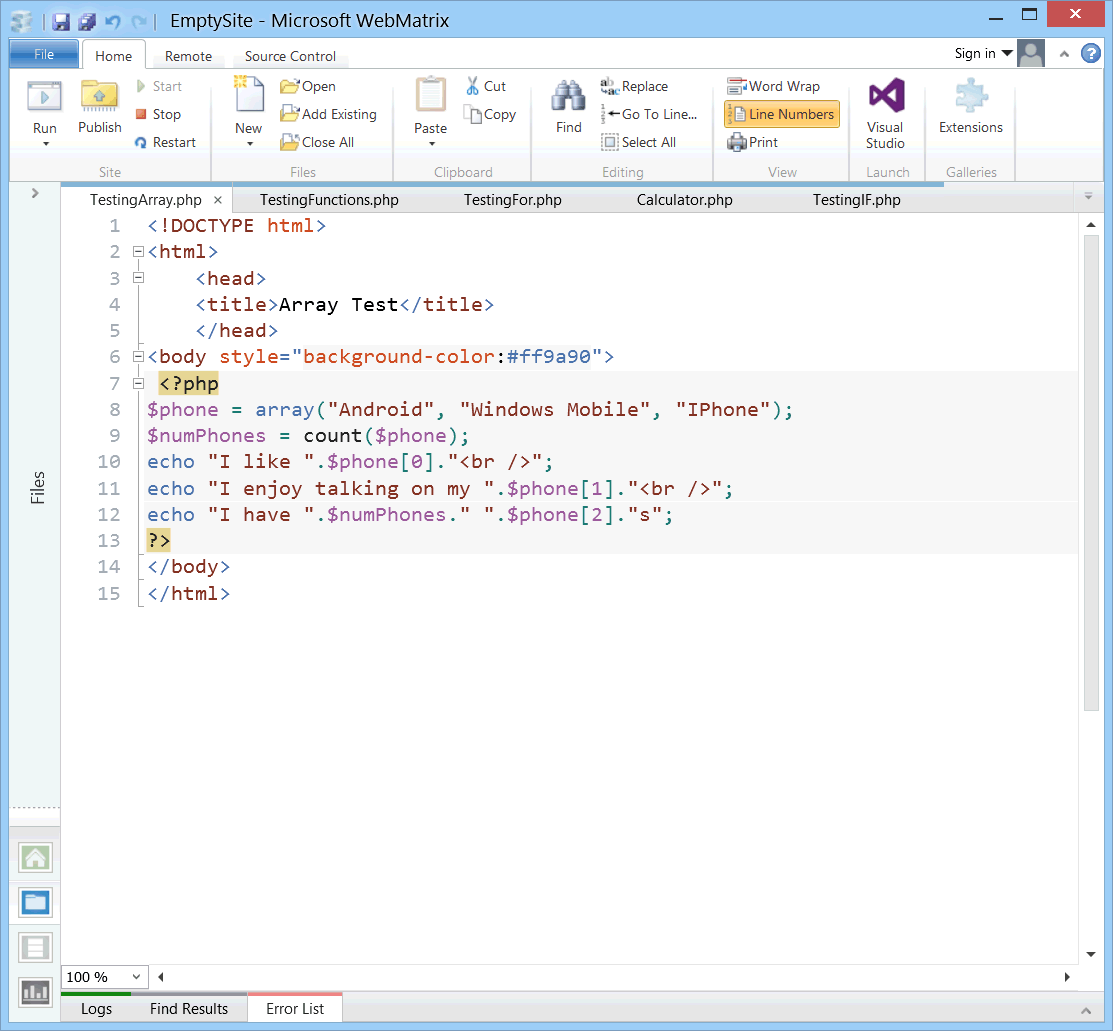Open the Reports workspace icon

pos(35,992)
